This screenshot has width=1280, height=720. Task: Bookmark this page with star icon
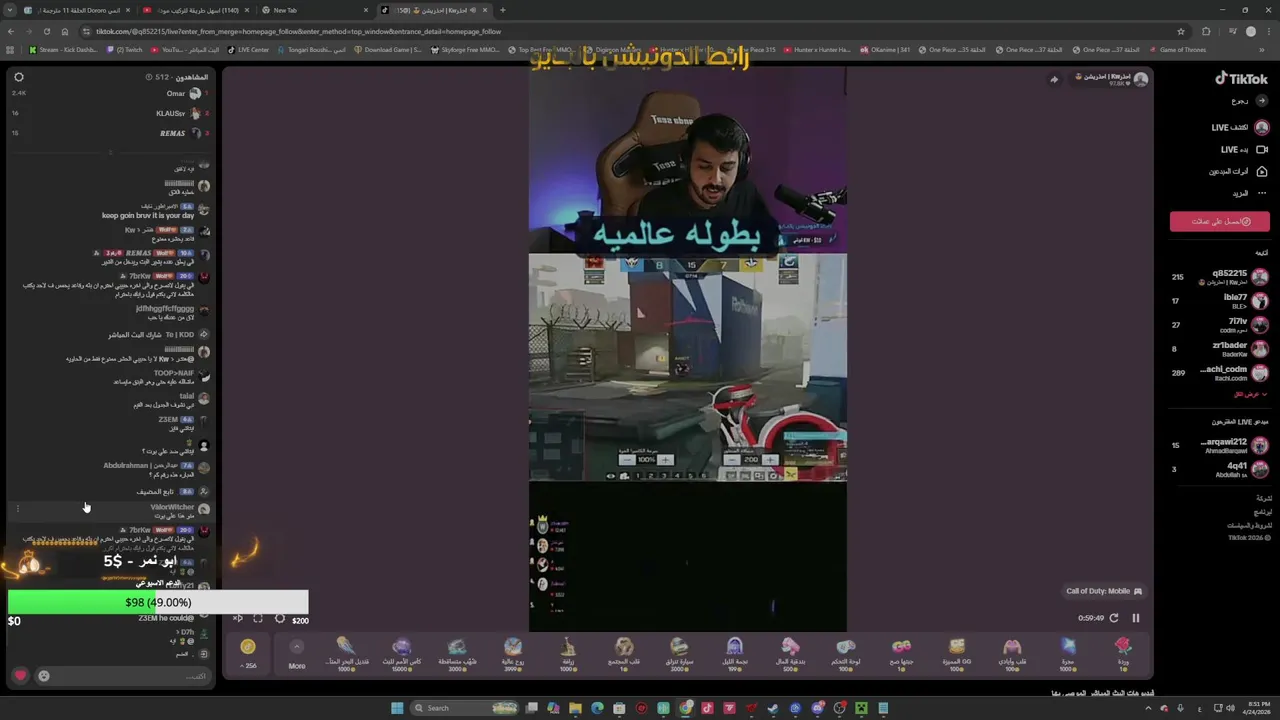point(1181,31)
